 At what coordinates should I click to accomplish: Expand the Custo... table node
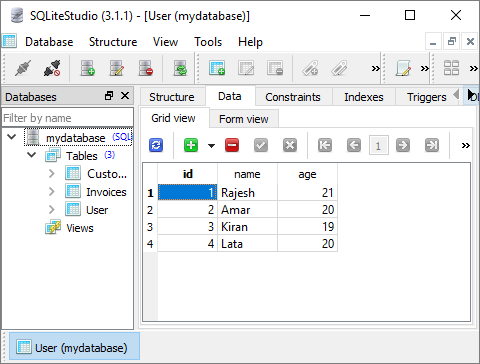coord(51,173)
